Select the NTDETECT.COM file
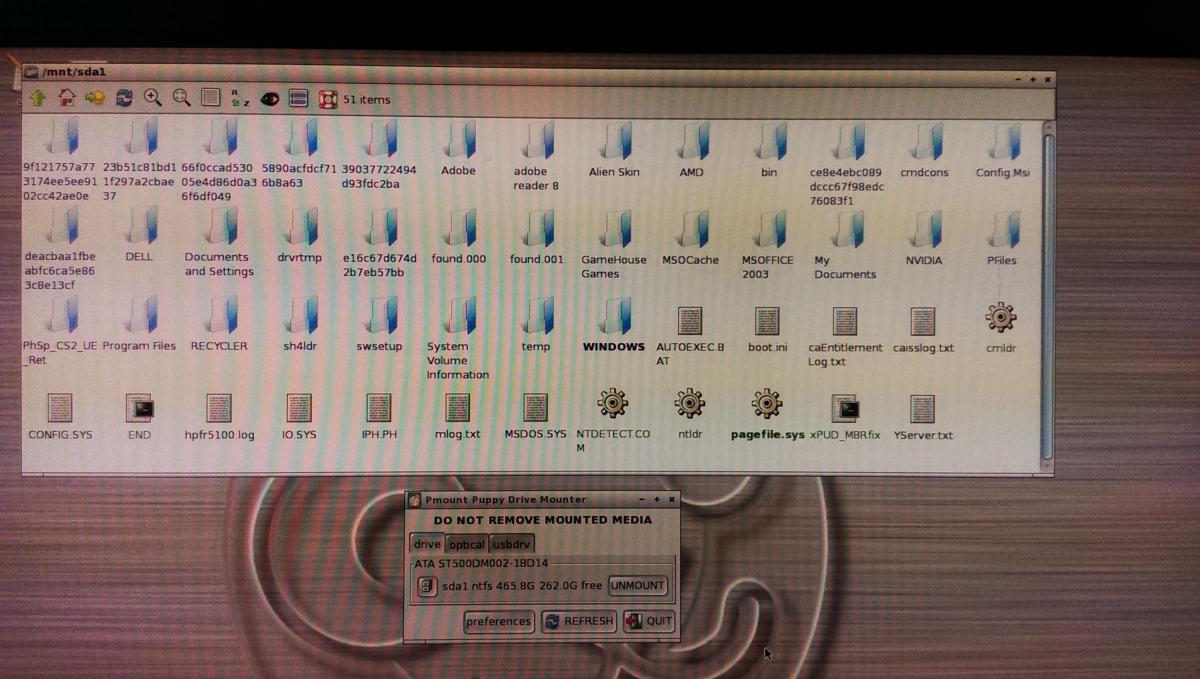The height and width of the screenshot is (679, 1200). pyautogui.click(x=613, y=420)
